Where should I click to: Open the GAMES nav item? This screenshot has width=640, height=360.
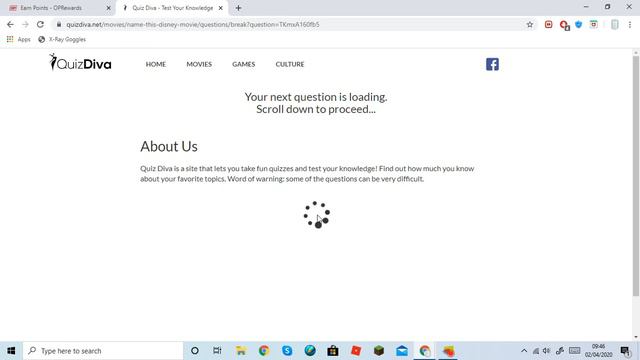point(243,64)
